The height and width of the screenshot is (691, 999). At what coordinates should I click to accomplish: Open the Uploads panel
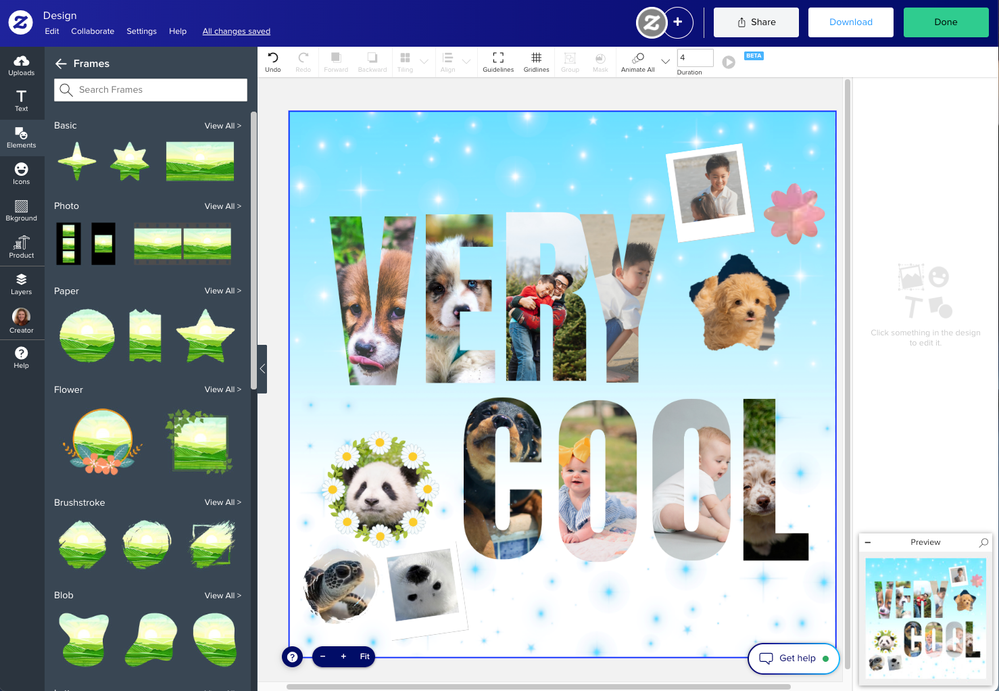[21, 65]
